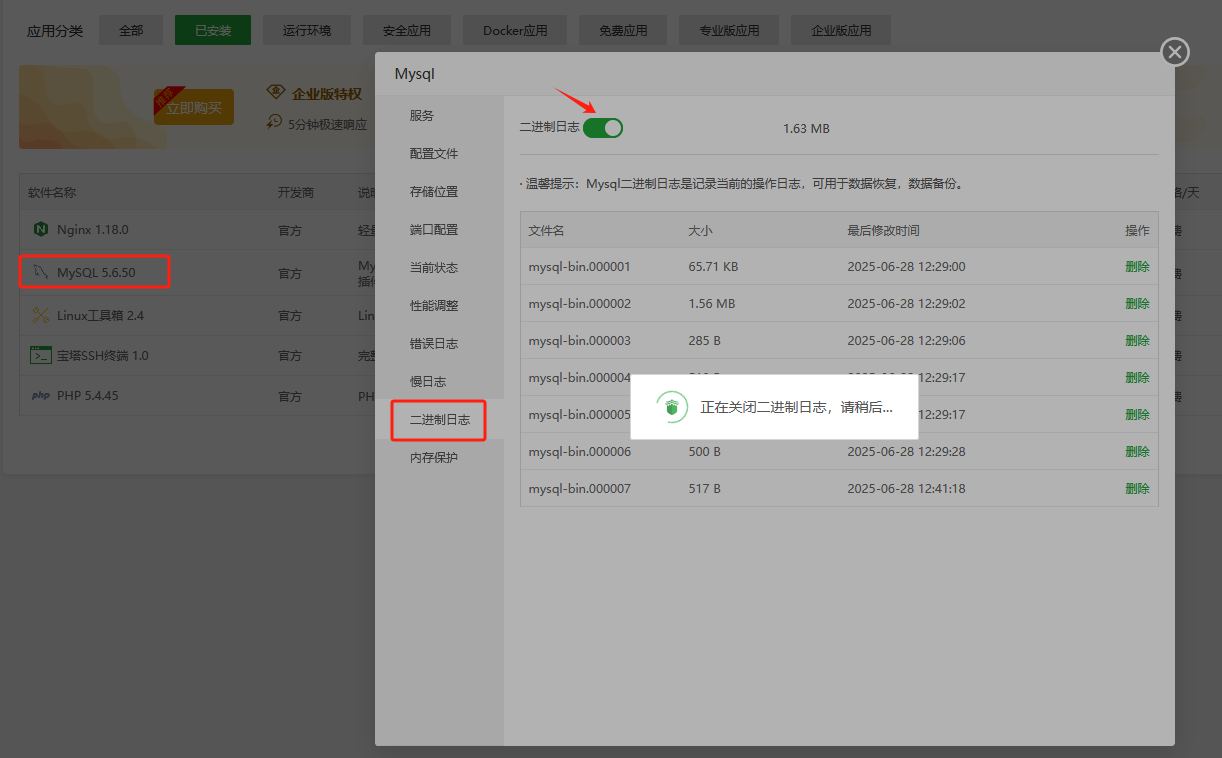Screen dimensions: 1222x758
Task: Disable the 二进制日志 toggle switch
Action: tap(602, 128)
